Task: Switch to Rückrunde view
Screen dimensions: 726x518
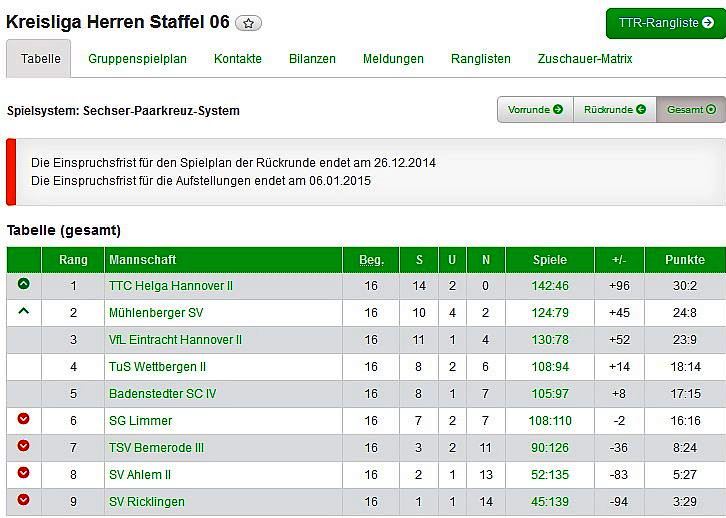Action: click(614, 109)
